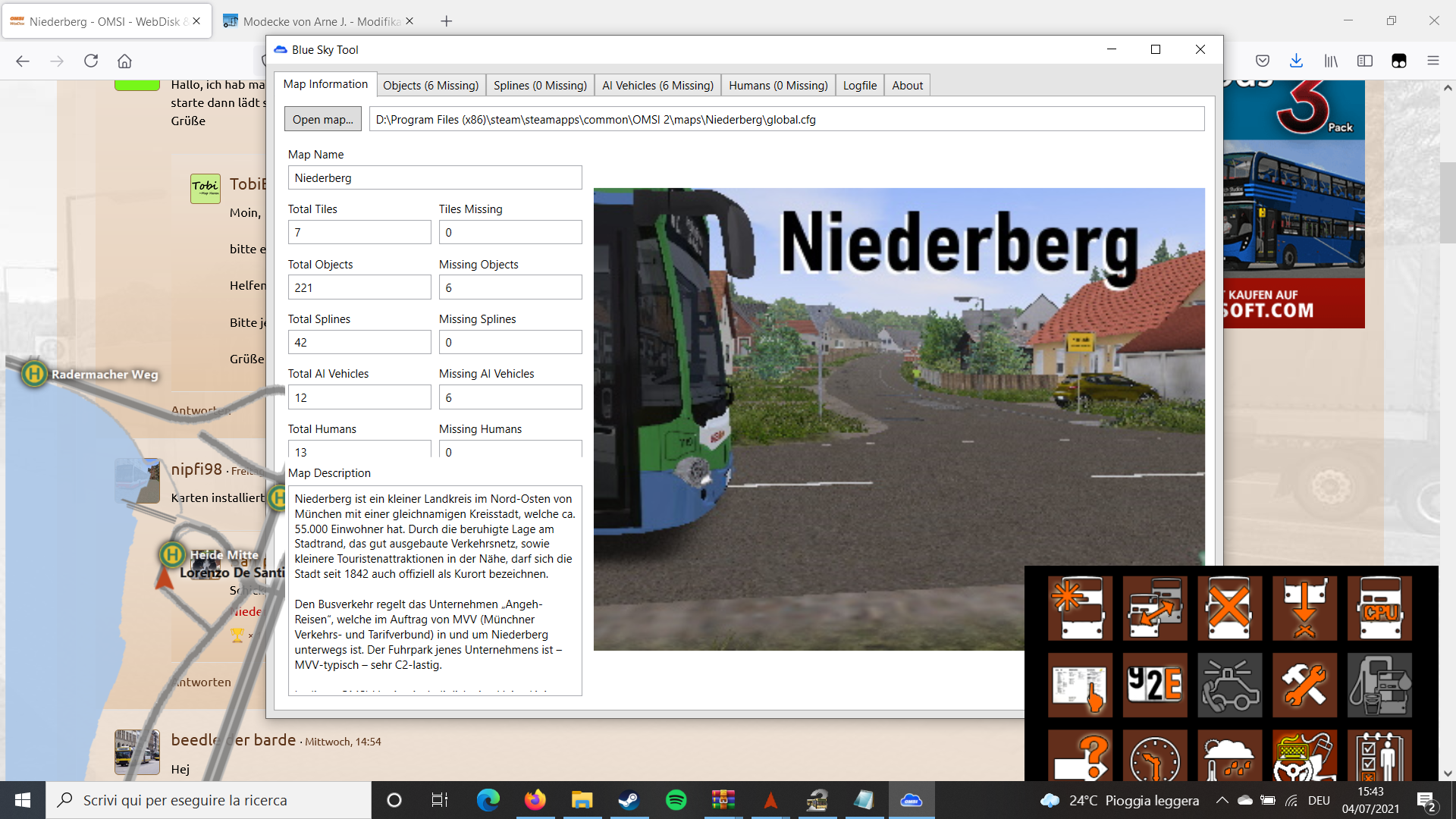Click the switch bus vehicles icon
This screenshot has height=819, width=1456.
click(x=1154, y=607)
